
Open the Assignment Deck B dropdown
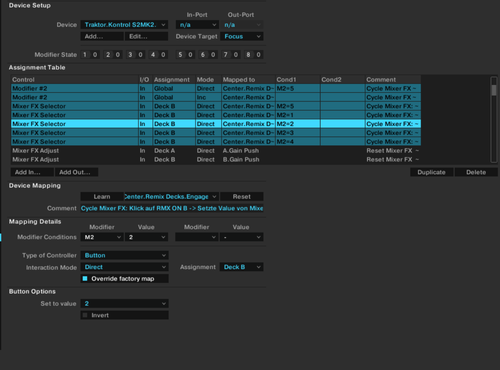[x=242, y=267]
